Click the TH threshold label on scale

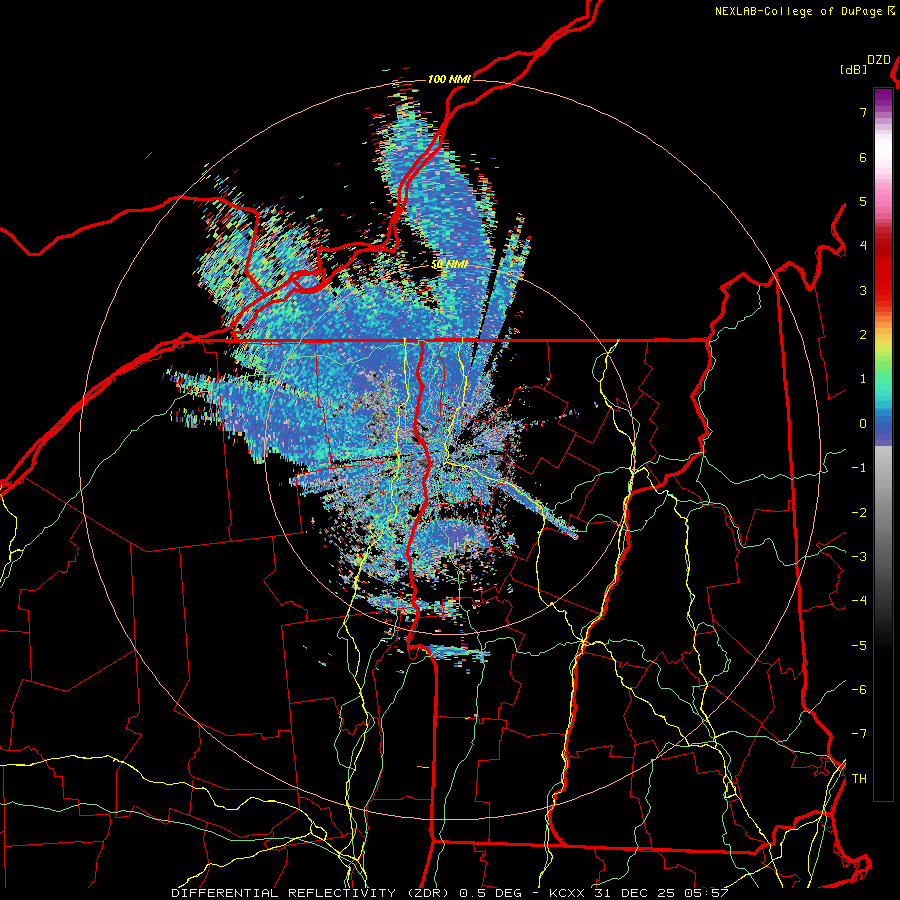point(859,779)
